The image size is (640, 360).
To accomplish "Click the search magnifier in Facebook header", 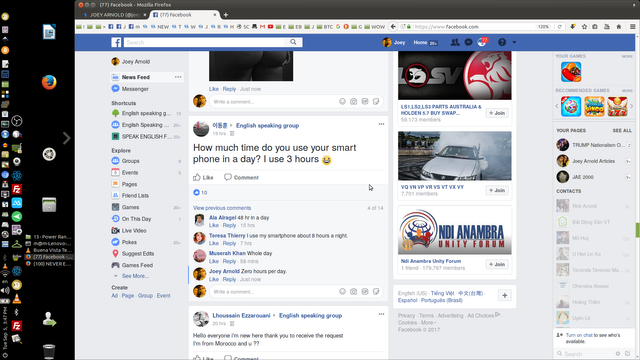I will point(293,42).
